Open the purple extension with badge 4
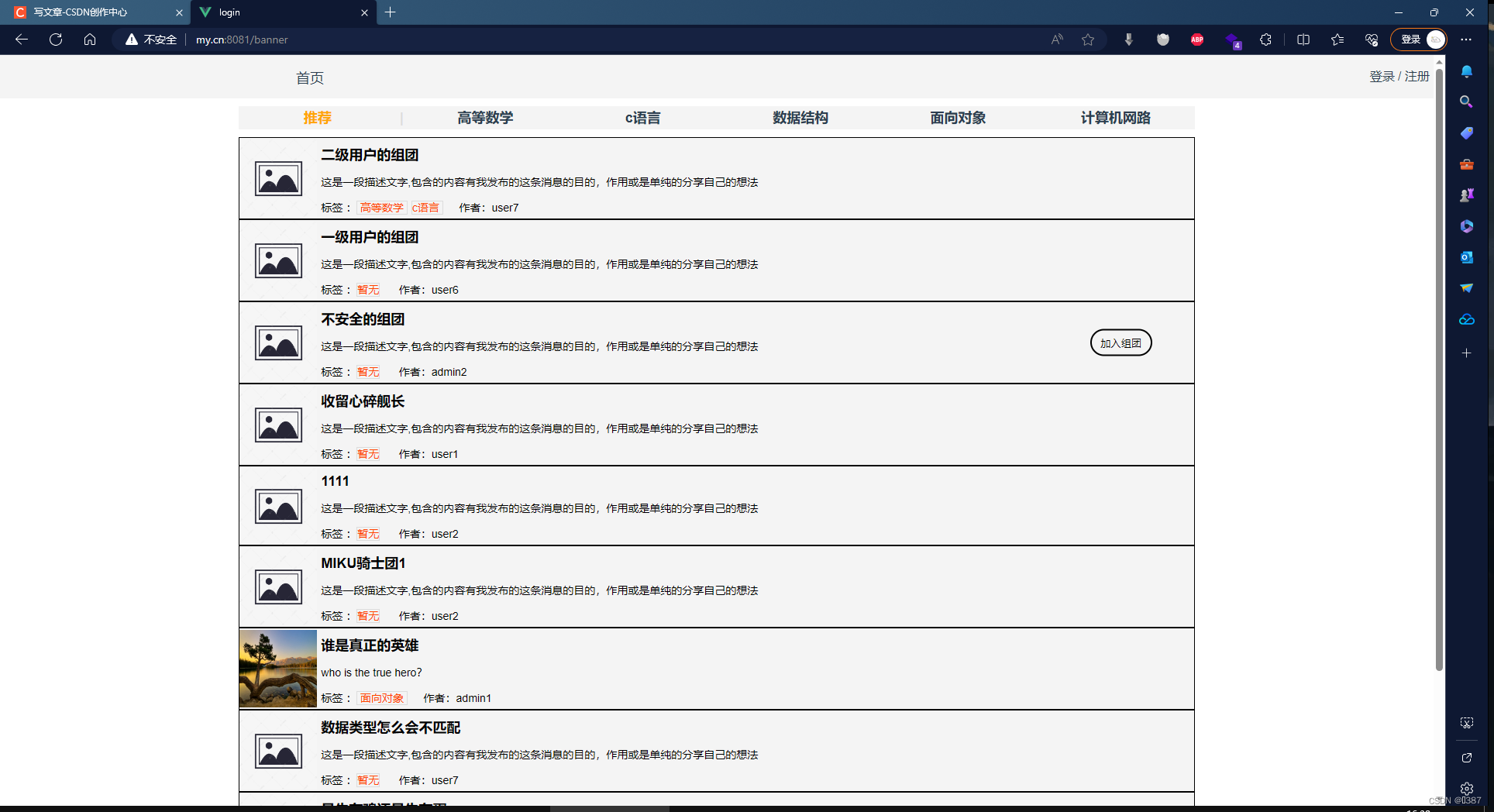This screenshot has width=1494, height=812. tap(1232, 40)
